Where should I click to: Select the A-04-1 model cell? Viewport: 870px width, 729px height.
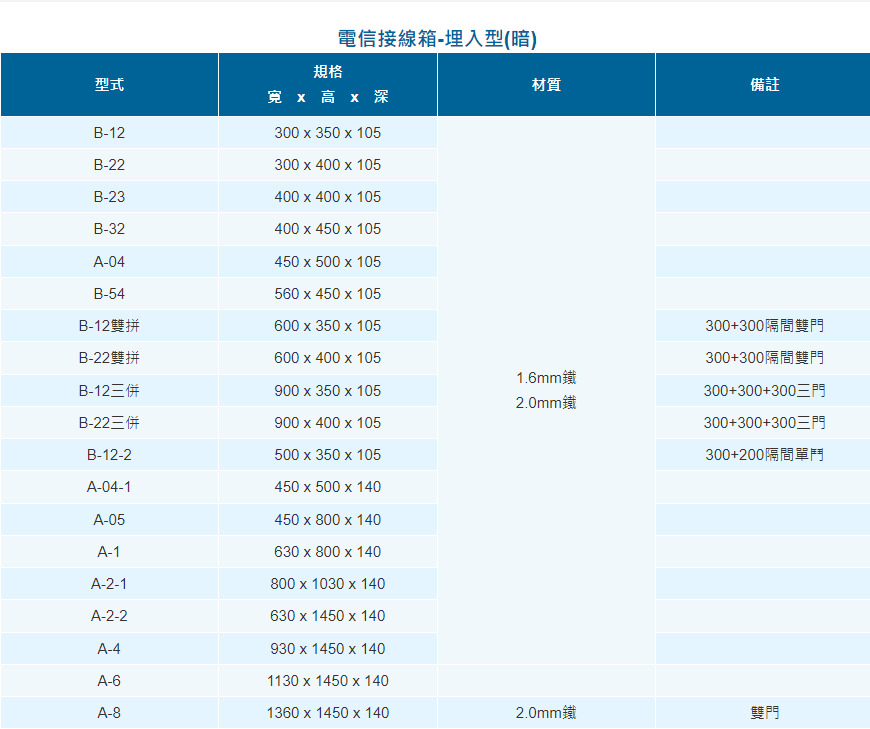click(x=109, y=487)
